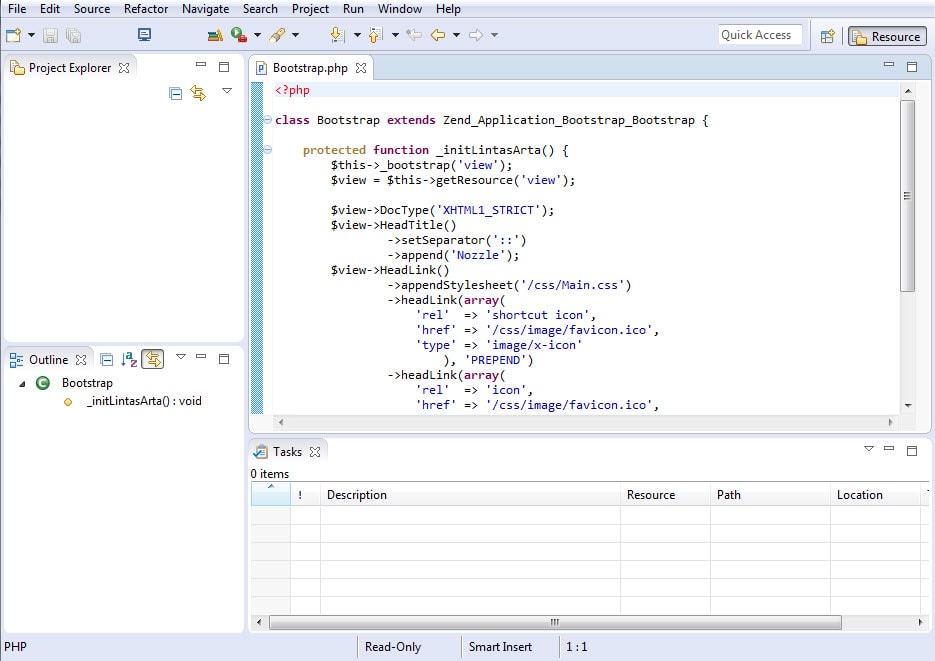This screenshot has height=661, width=935.
Task: Open the Forward history dropdown
Action: 494,35
